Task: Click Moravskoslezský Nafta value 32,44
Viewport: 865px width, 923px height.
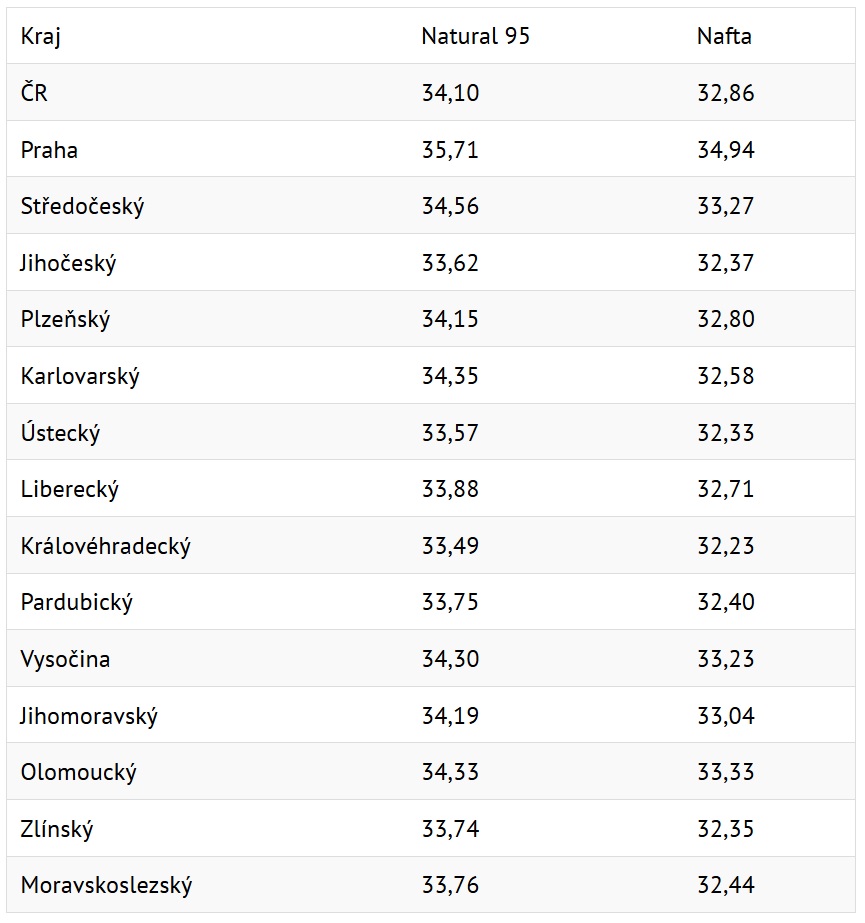Action: coord(726,885)
